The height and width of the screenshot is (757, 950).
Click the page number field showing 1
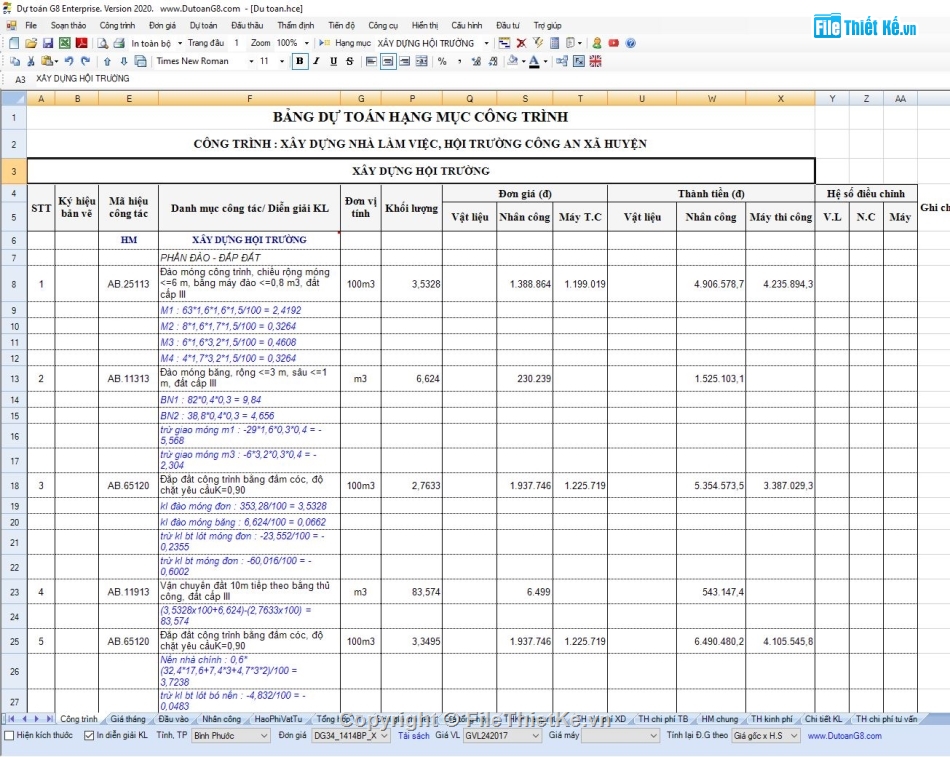coord(236,43)
